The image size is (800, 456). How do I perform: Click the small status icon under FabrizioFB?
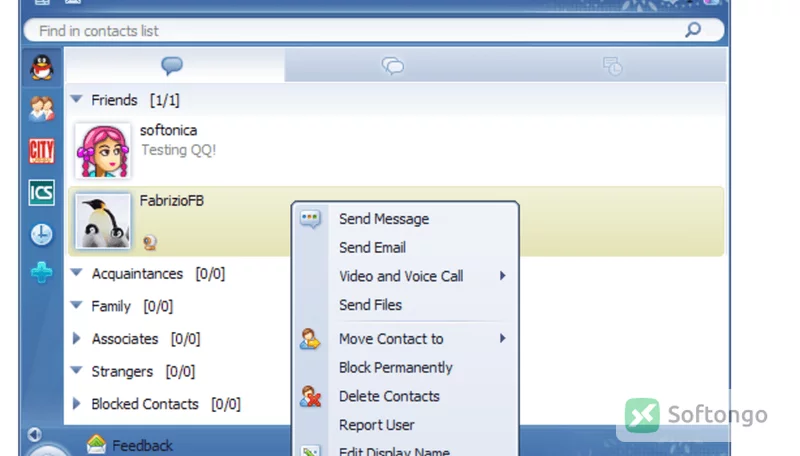point(149,242)
